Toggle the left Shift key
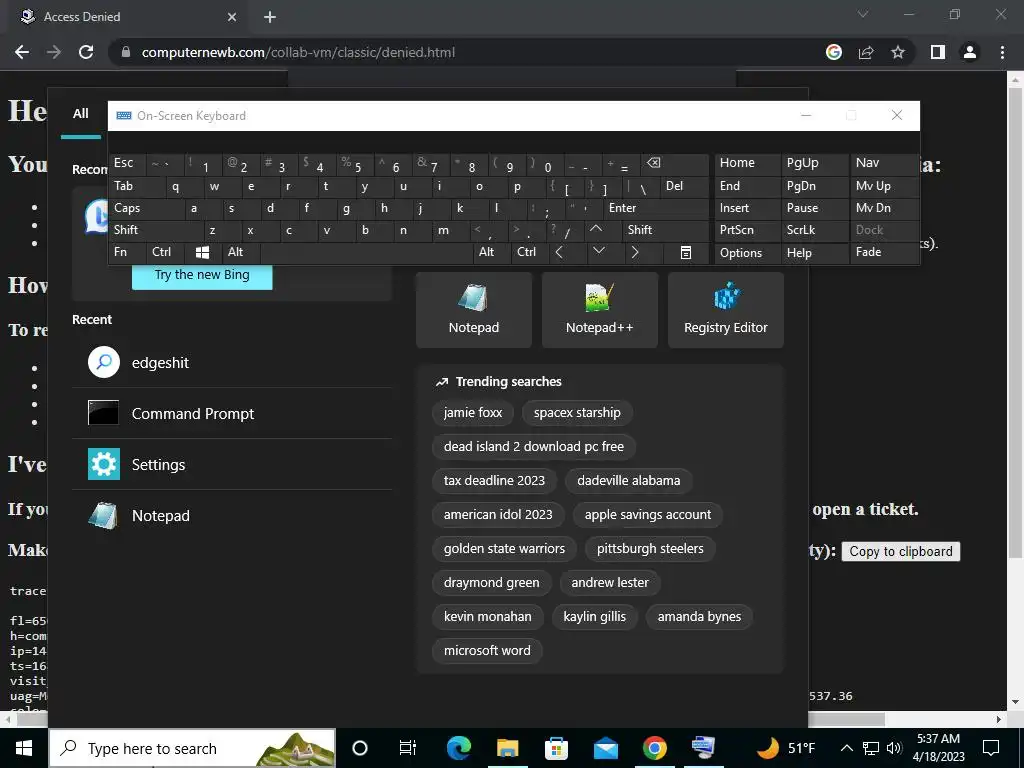 [x=156, y=230]
